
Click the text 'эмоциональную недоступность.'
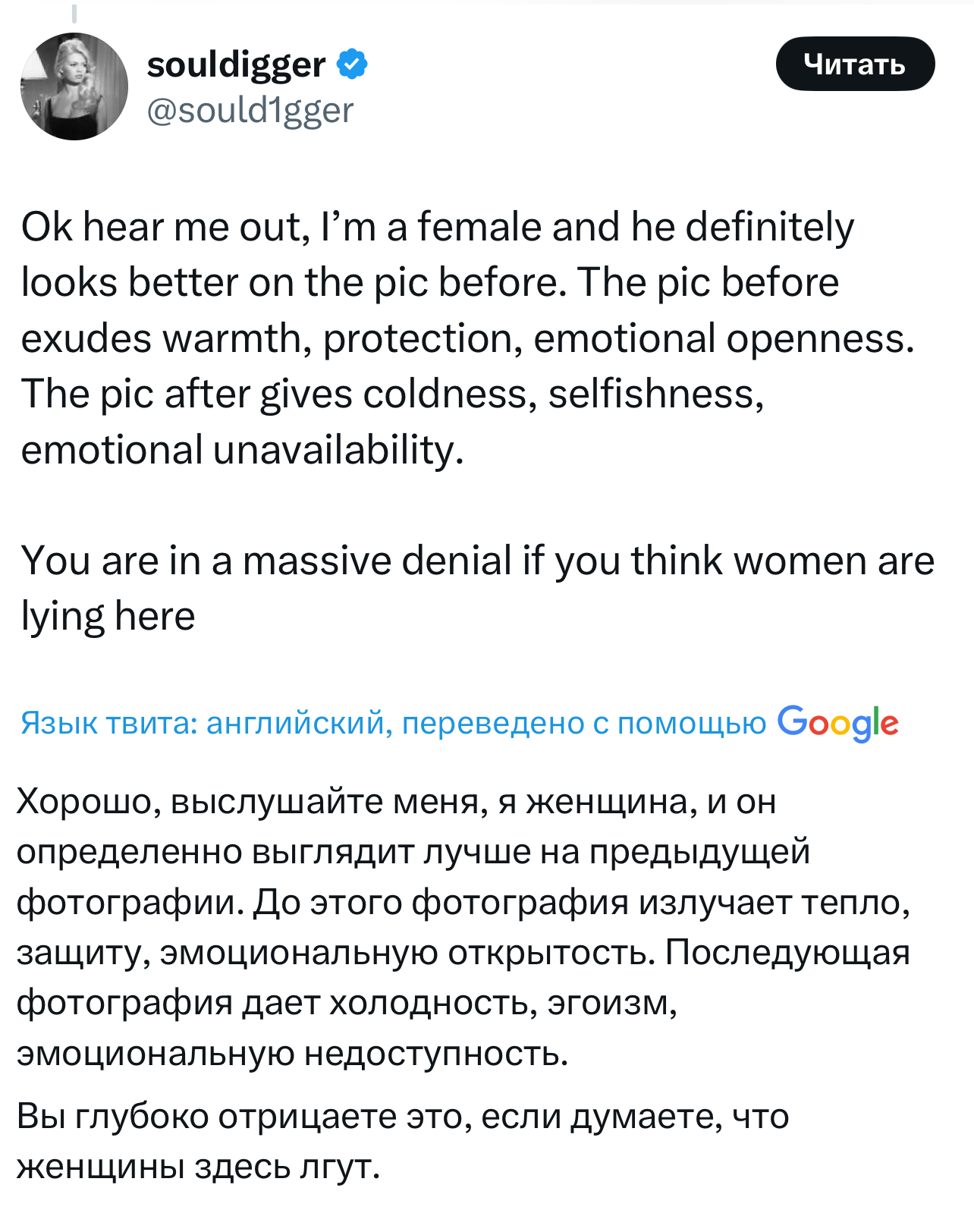(x=293, y=1053)
